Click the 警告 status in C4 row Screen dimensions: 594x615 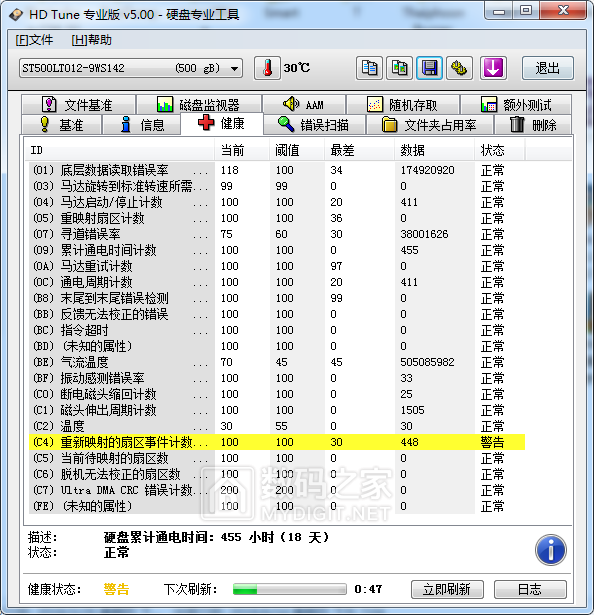pyautogui.click(x=492, y=442)
